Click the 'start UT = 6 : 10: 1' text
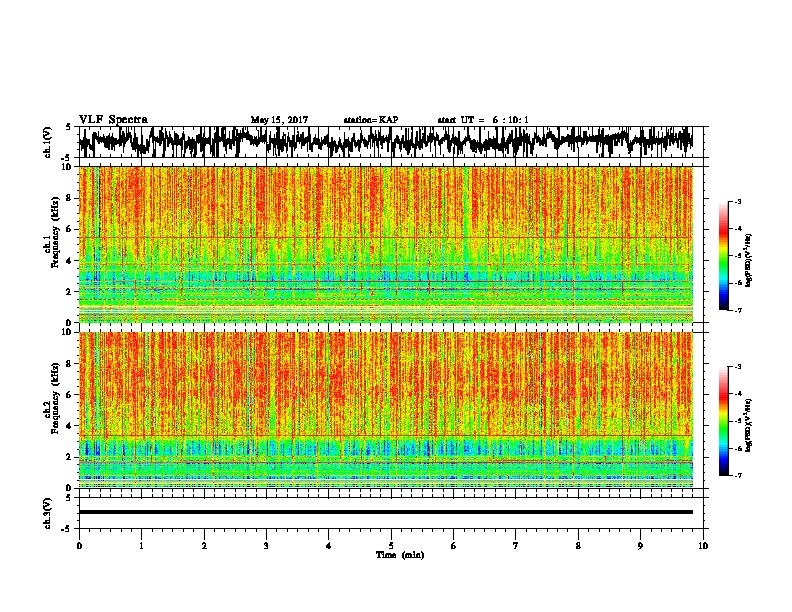The width and height of the screenshot is (792, 612). (x=483, y=120)
